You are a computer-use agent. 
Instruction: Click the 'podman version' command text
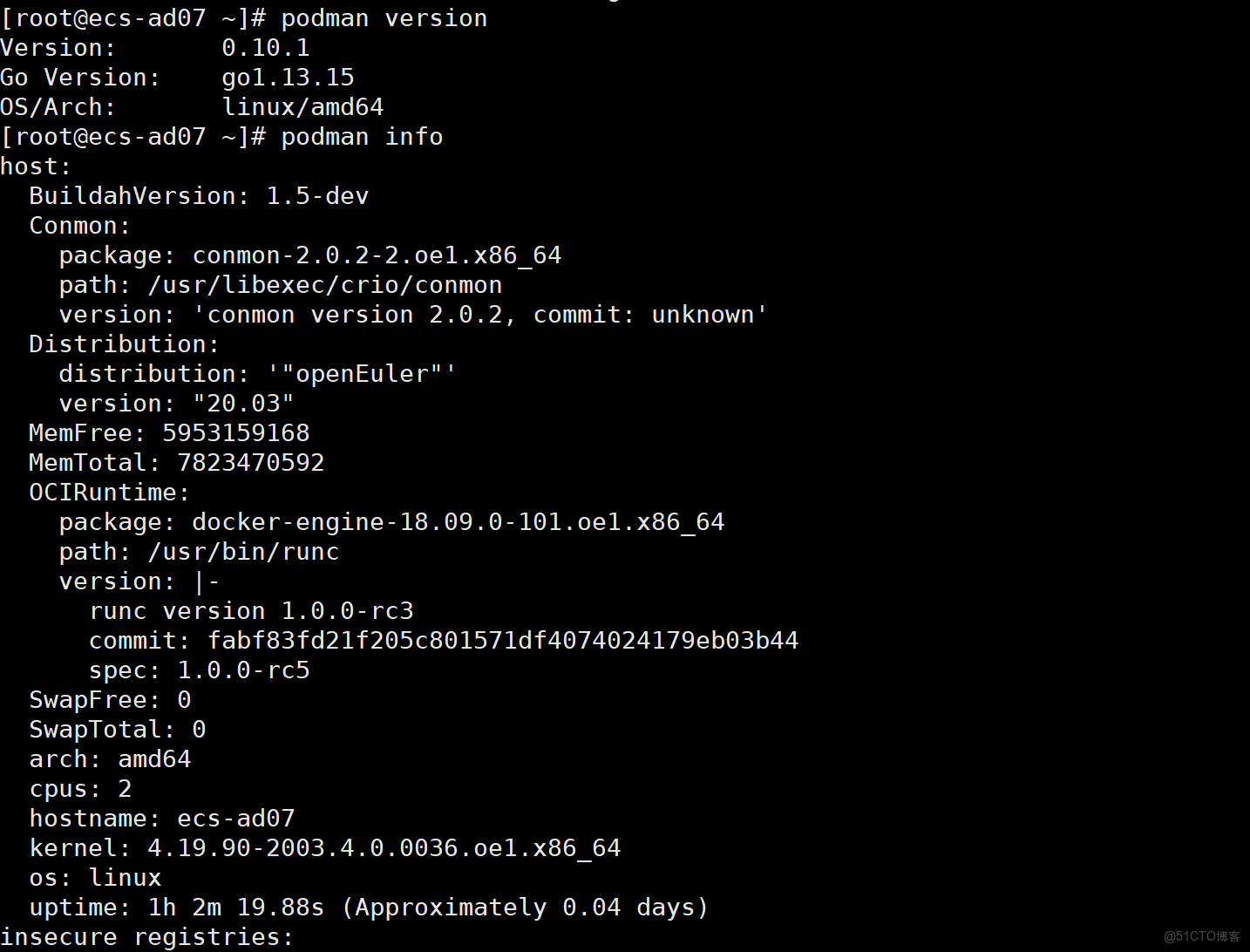(x=384, y=18)
